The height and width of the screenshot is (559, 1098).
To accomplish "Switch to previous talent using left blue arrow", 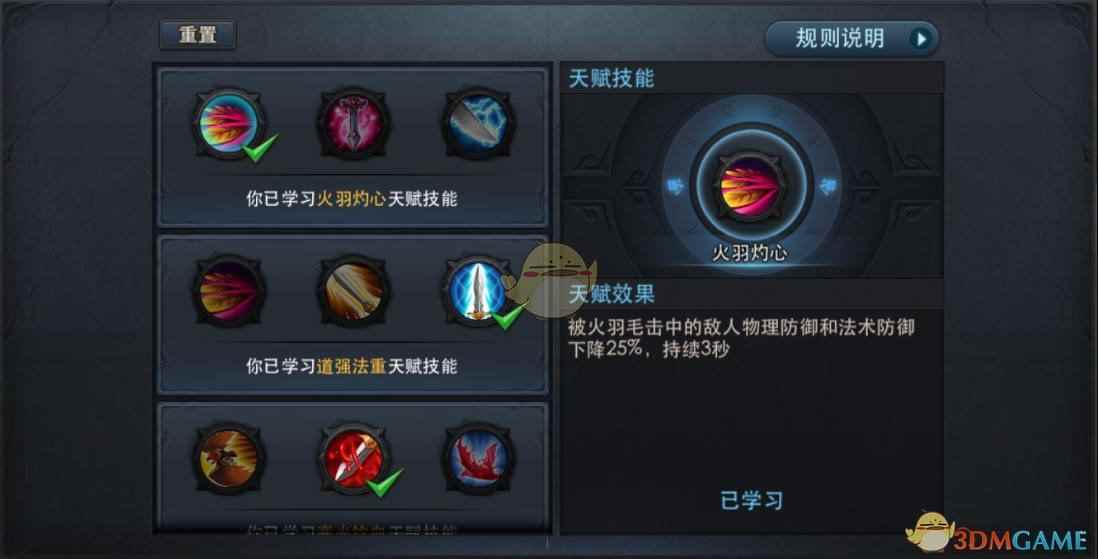I will point(674,186).
